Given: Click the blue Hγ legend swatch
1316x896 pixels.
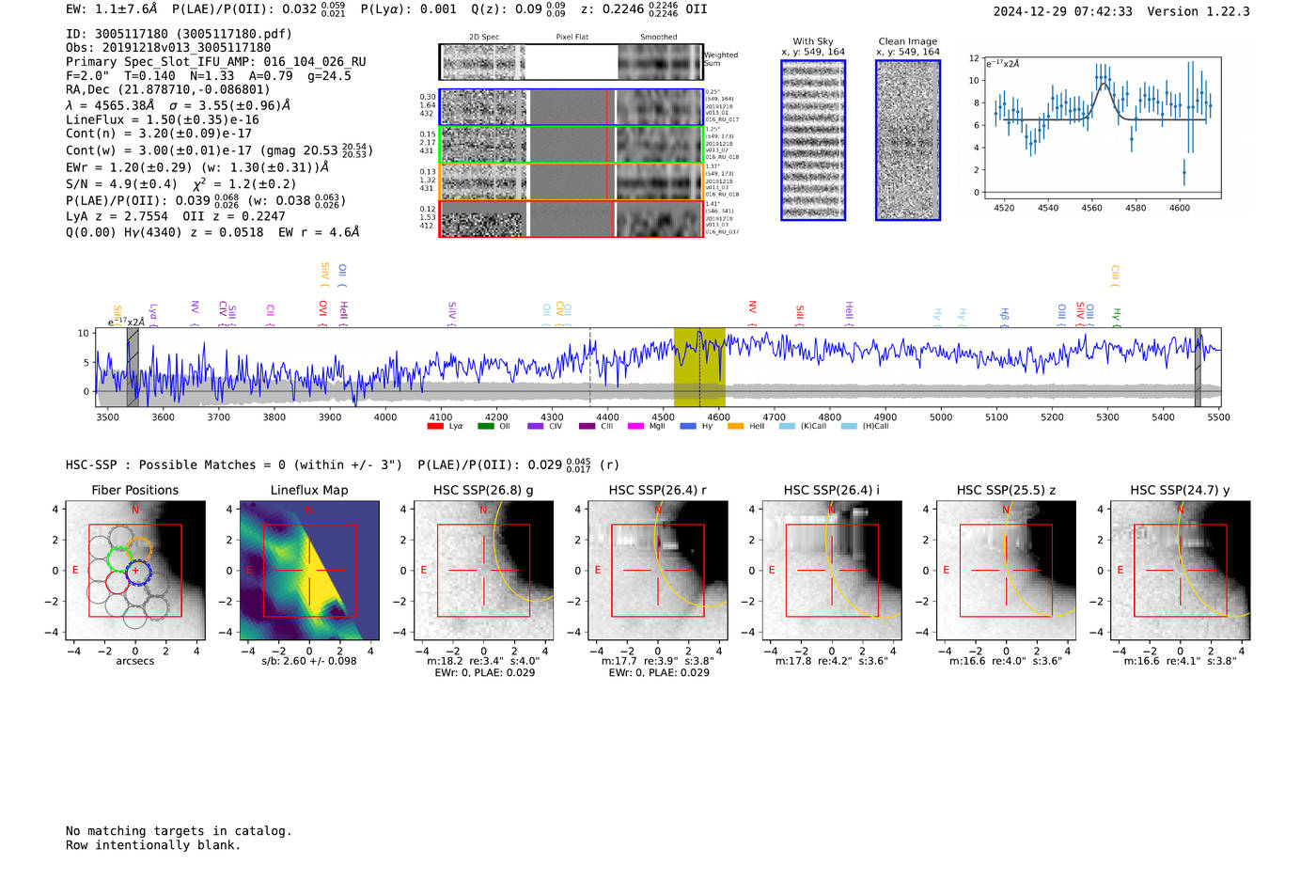Looking at the screenshot, I should [x=688, y=426].
